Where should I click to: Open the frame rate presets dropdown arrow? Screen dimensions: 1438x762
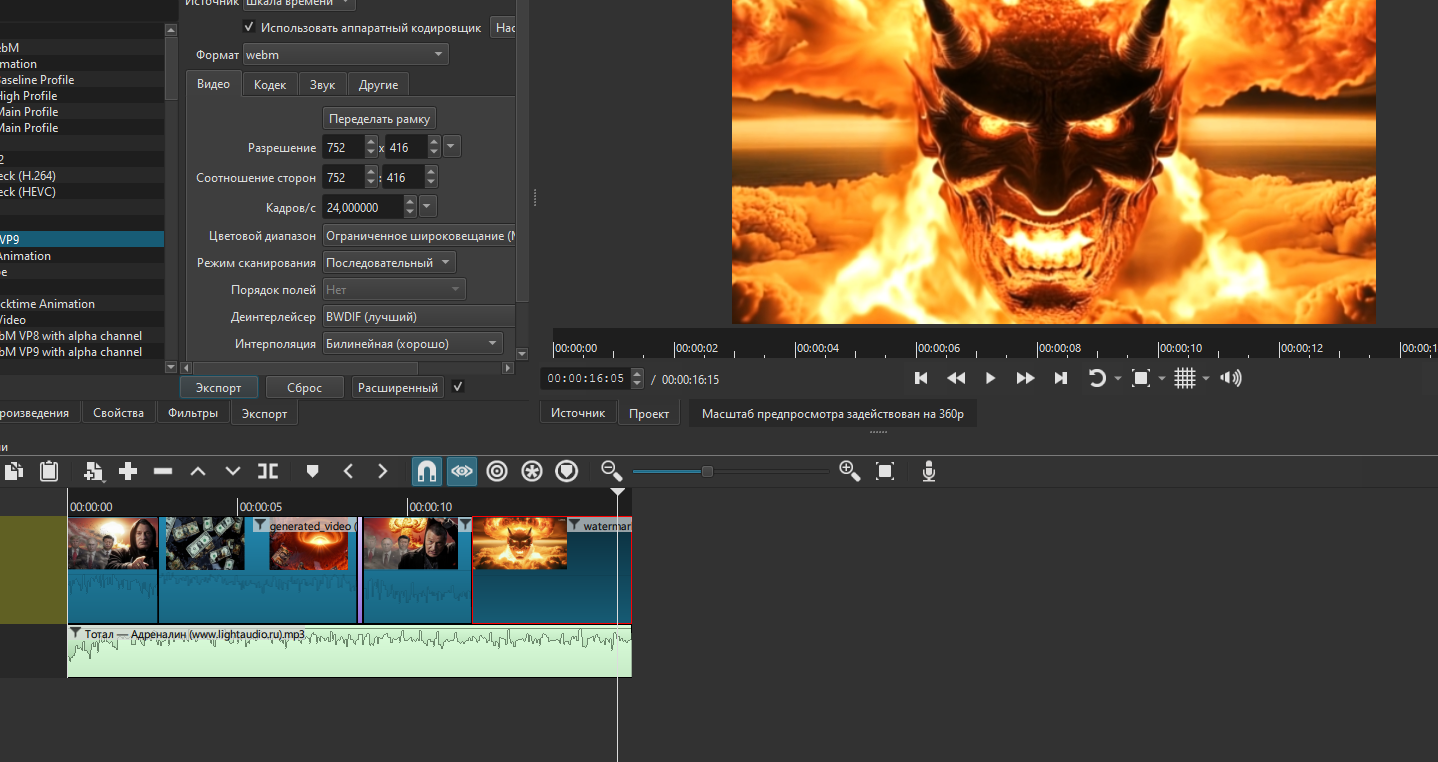point(428,207)
